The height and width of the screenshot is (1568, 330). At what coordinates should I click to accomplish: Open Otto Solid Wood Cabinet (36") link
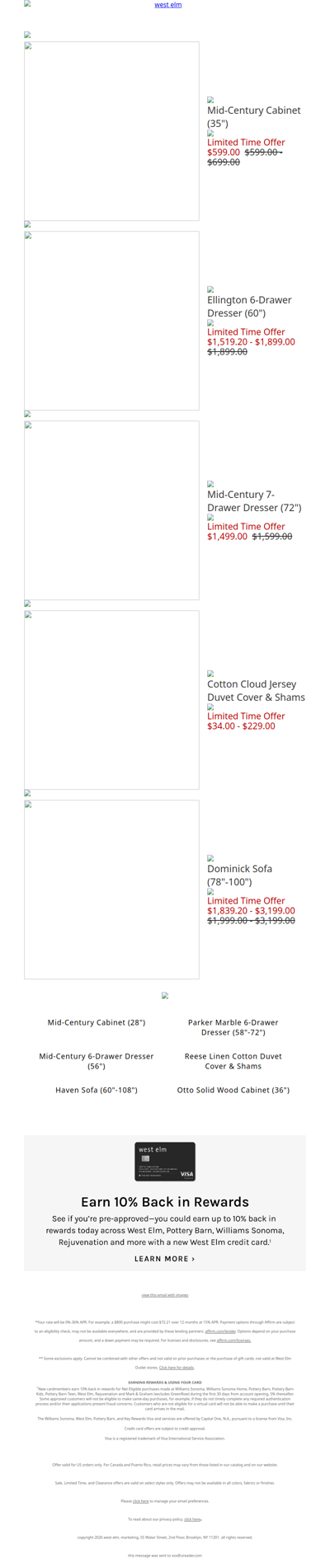(x=233, y=1090)
